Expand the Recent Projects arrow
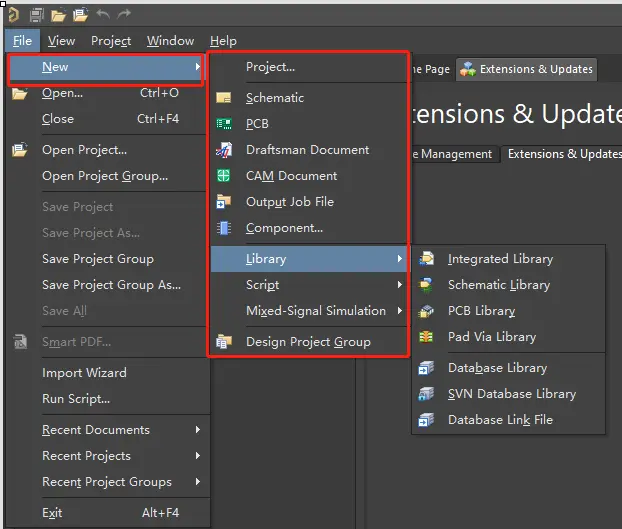Screen dimensions: 622x529 coord(198,456)
